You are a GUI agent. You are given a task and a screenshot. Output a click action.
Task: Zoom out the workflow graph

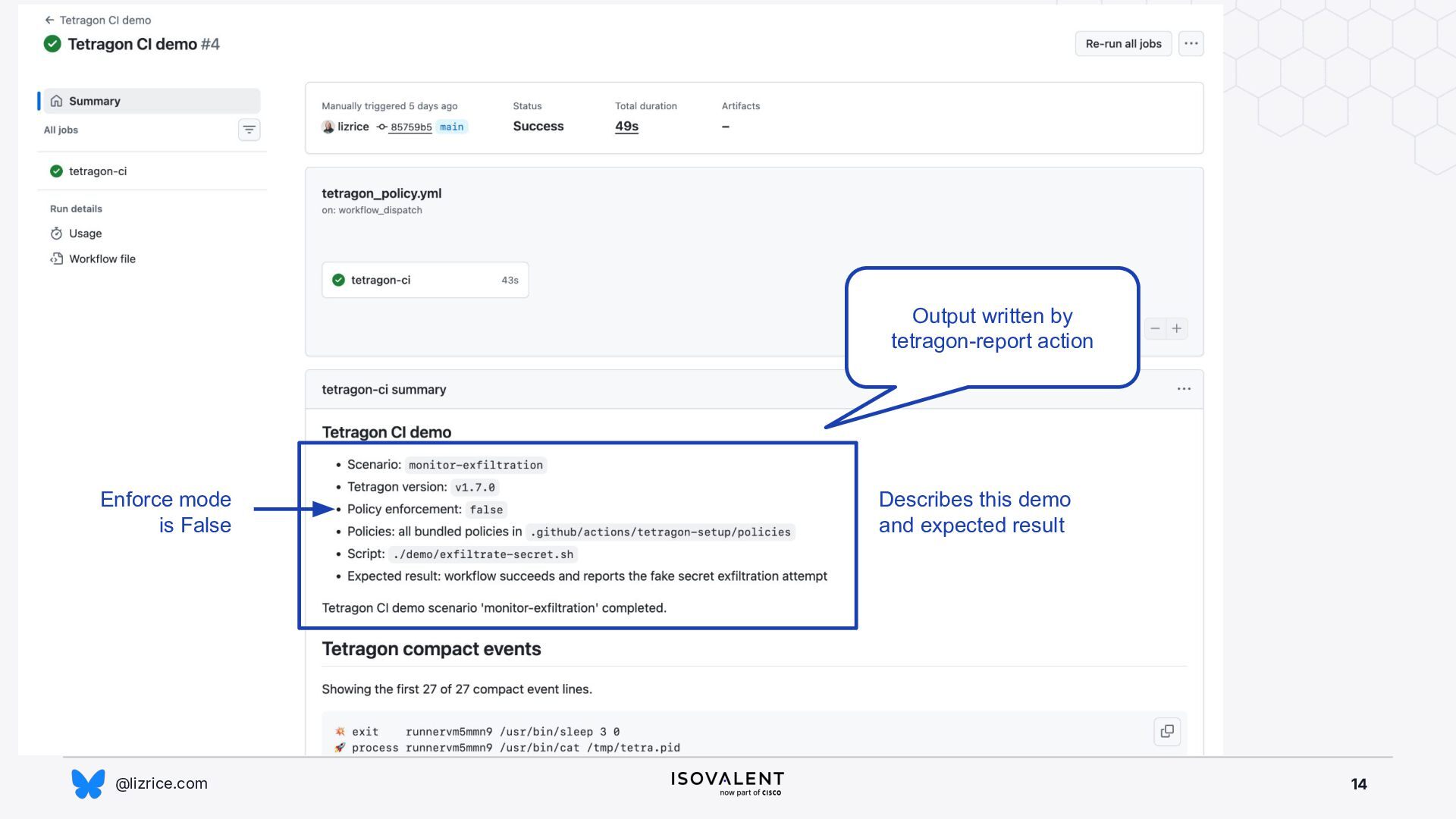[x=1155, y=328]
